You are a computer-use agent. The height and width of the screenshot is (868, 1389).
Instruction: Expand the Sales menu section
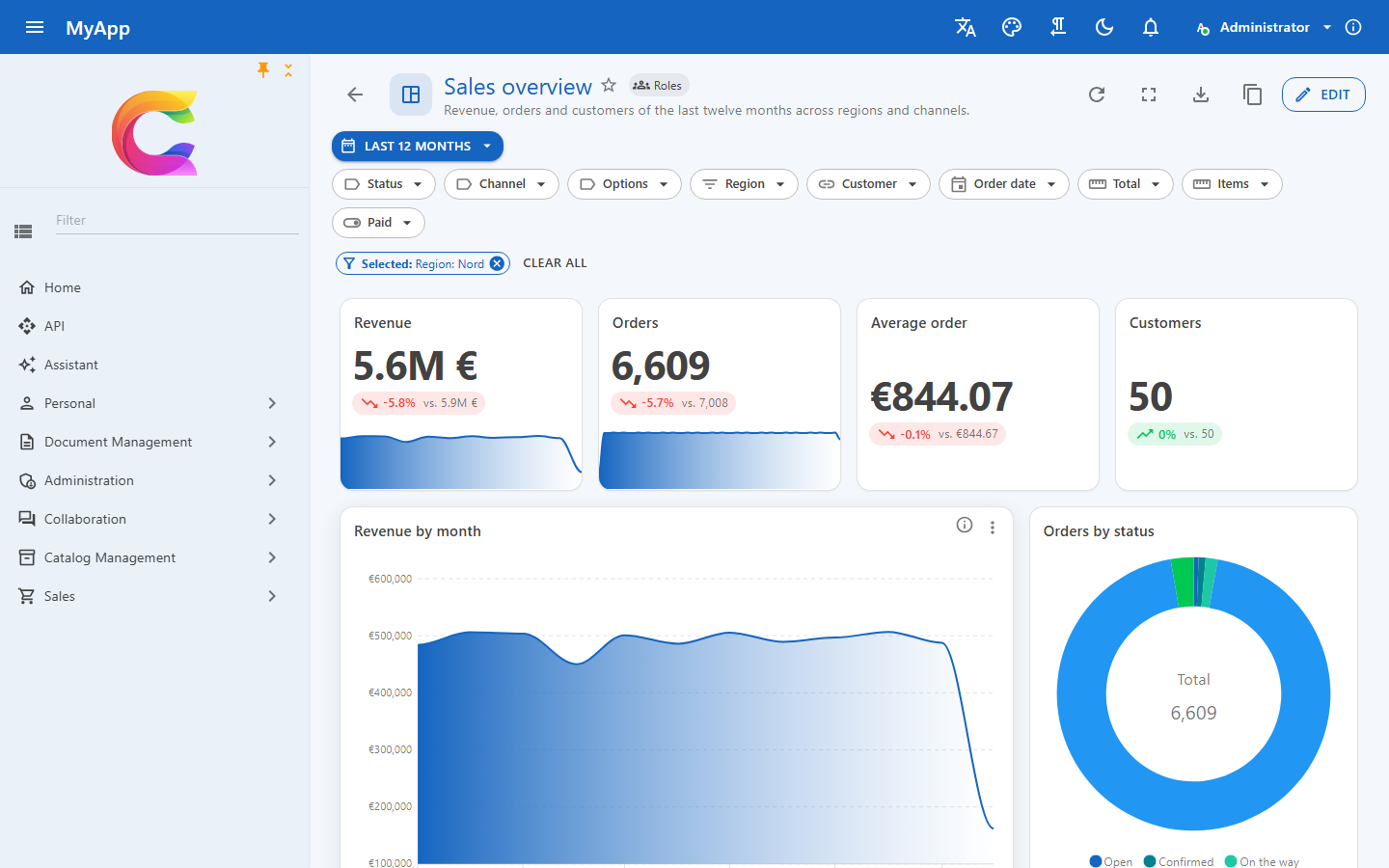point(154,596)
